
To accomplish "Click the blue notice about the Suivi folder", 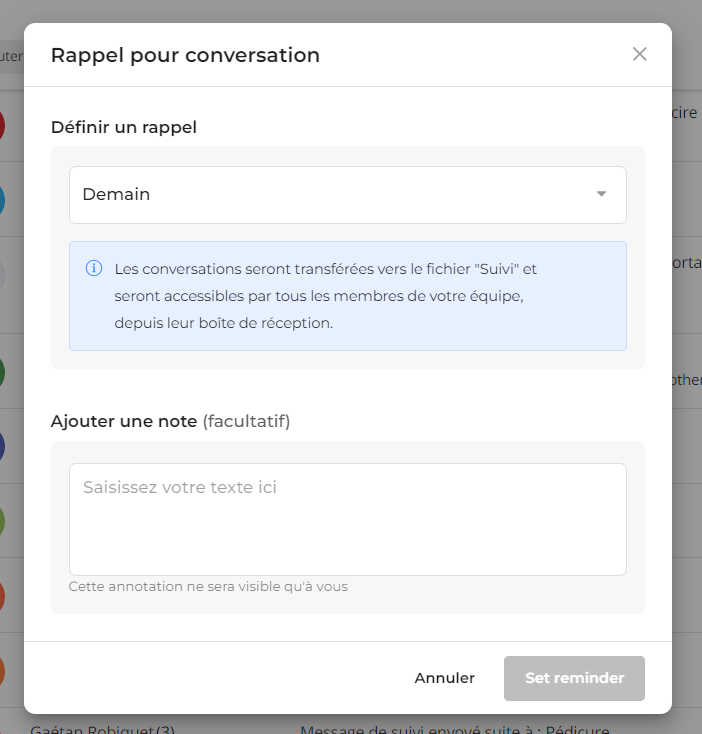I will click(x=348, y=296).
